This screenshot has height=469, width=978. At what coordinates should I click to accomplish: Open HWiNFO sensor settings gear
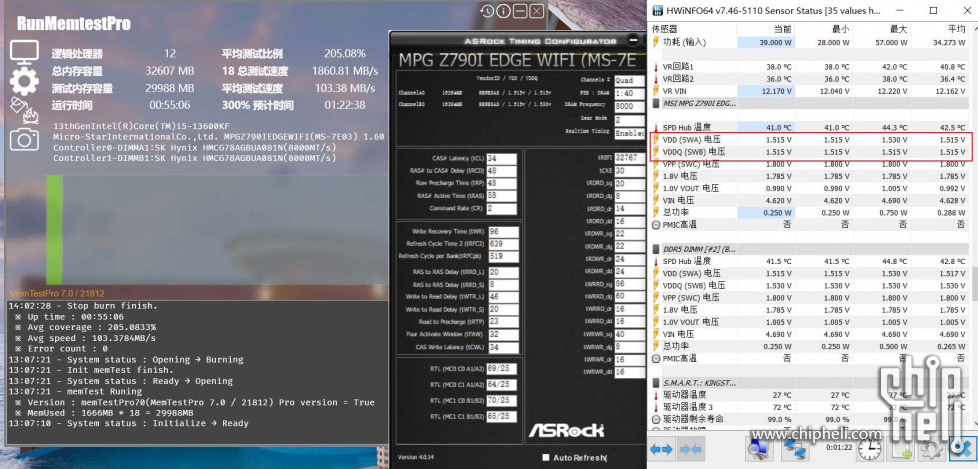click(x=932, y=449)
